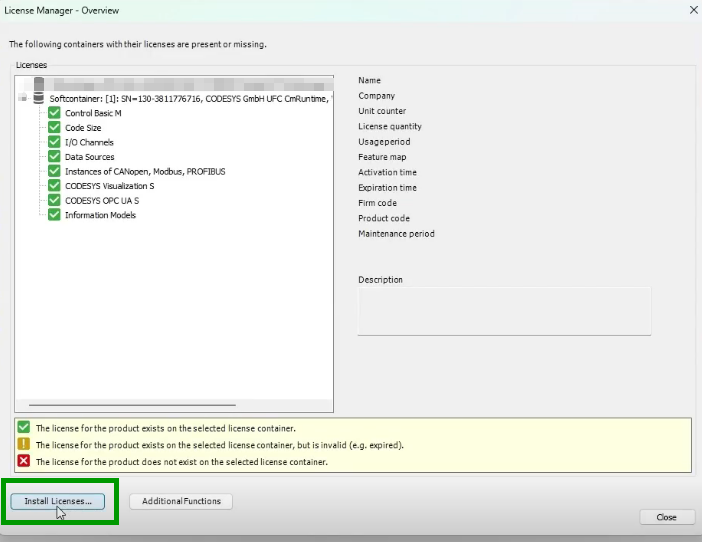Close the License Manager window with X
Viewport: 702px width, 542px height.
pos(694,10)
